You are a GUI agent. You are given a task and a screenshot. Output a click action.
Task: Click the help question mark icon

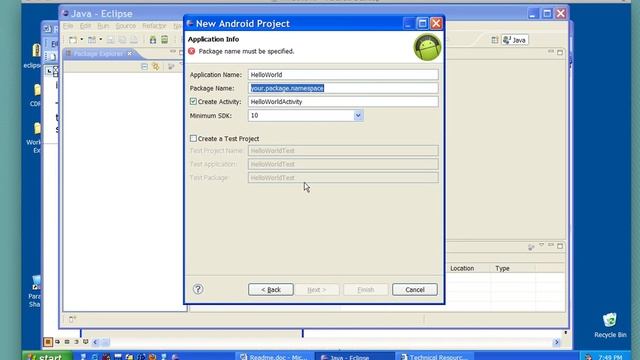click(198, 289)
